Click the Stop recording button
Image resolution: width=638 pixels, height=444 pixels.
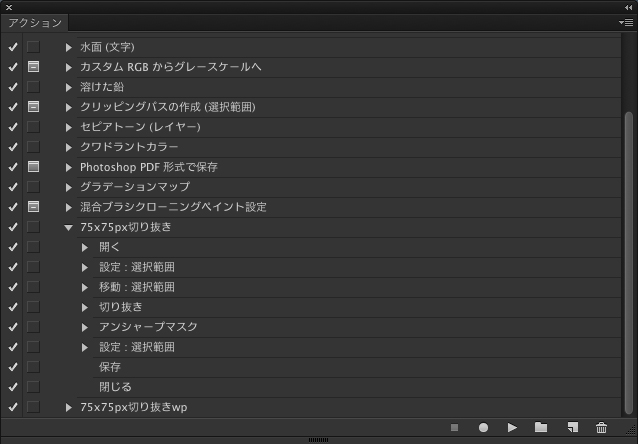pos(455,428)
